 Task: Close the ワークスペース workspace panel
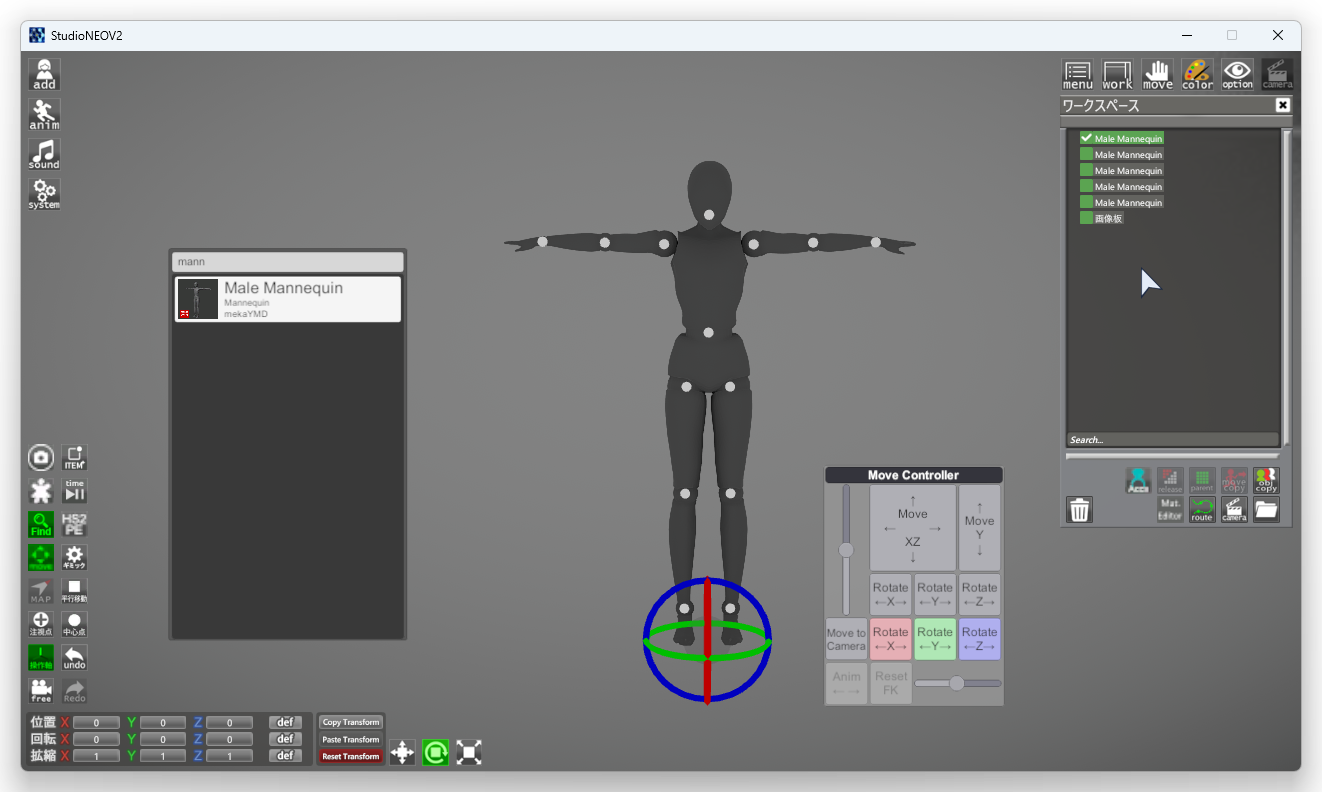click(x=1283, y=105)
